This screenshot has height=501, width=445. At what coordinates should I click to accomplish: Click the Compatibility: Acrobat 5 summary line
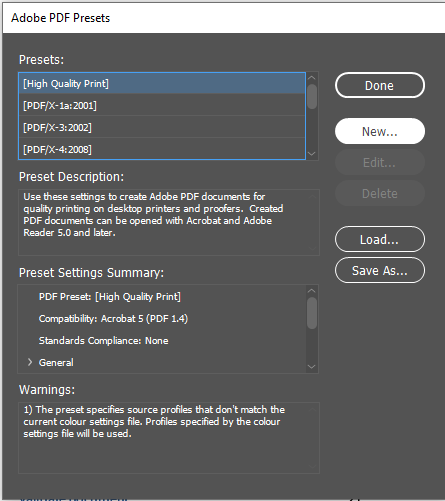[x=113, y=319]
